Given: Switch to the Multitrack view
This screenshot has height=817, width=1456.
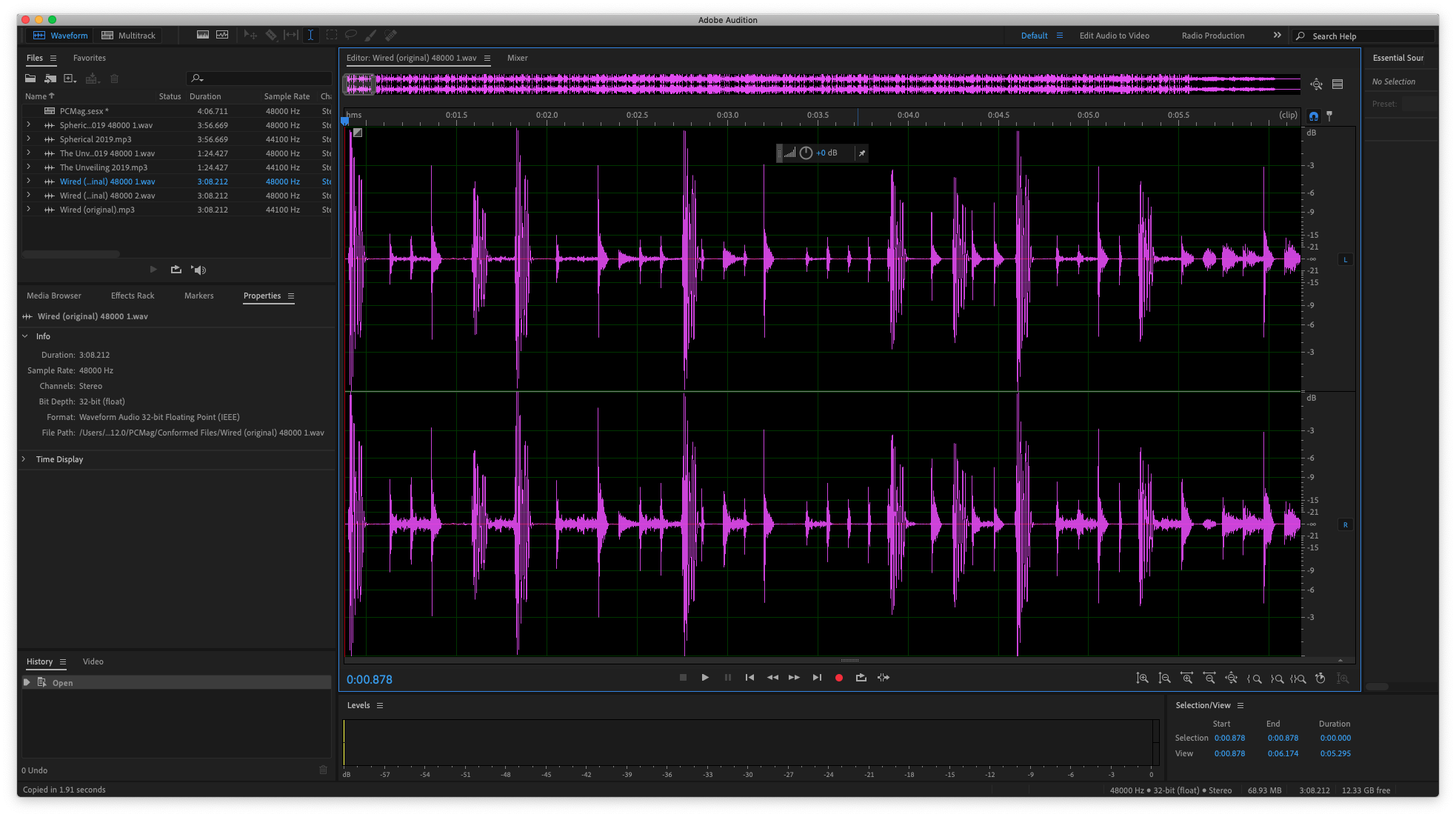Looking at the screenshot, I should click(130, 36).
